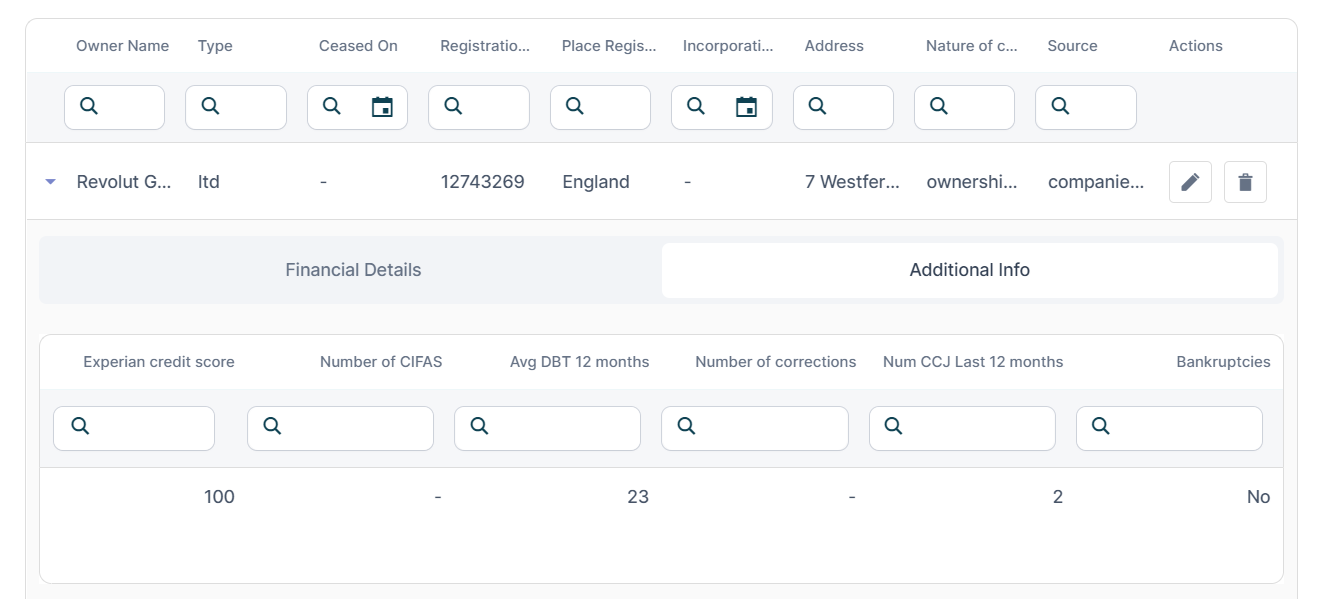The image size is (1339, 599).
Task: Click the search icon in Owner Name filter
Action: (x=89, y=106)
